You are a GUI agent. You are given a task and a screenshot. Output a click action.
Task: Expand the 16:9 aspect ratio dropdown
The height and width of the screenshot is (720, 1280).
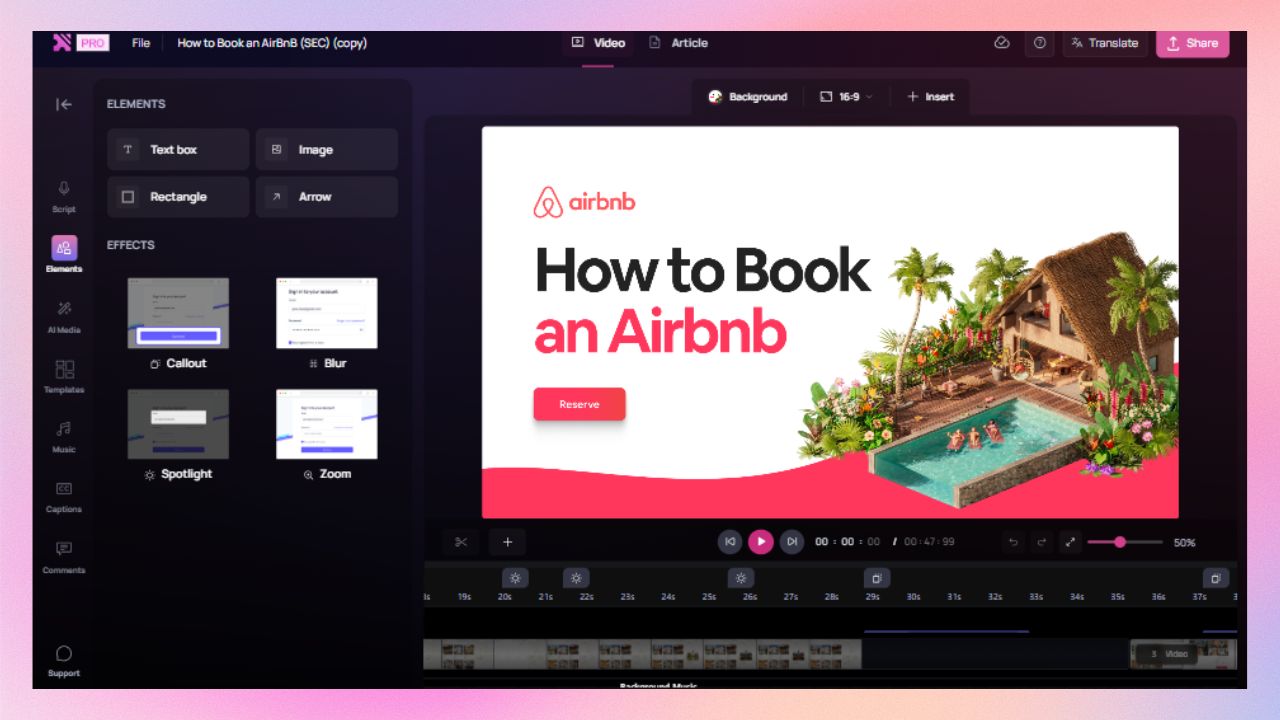(846, 97)
